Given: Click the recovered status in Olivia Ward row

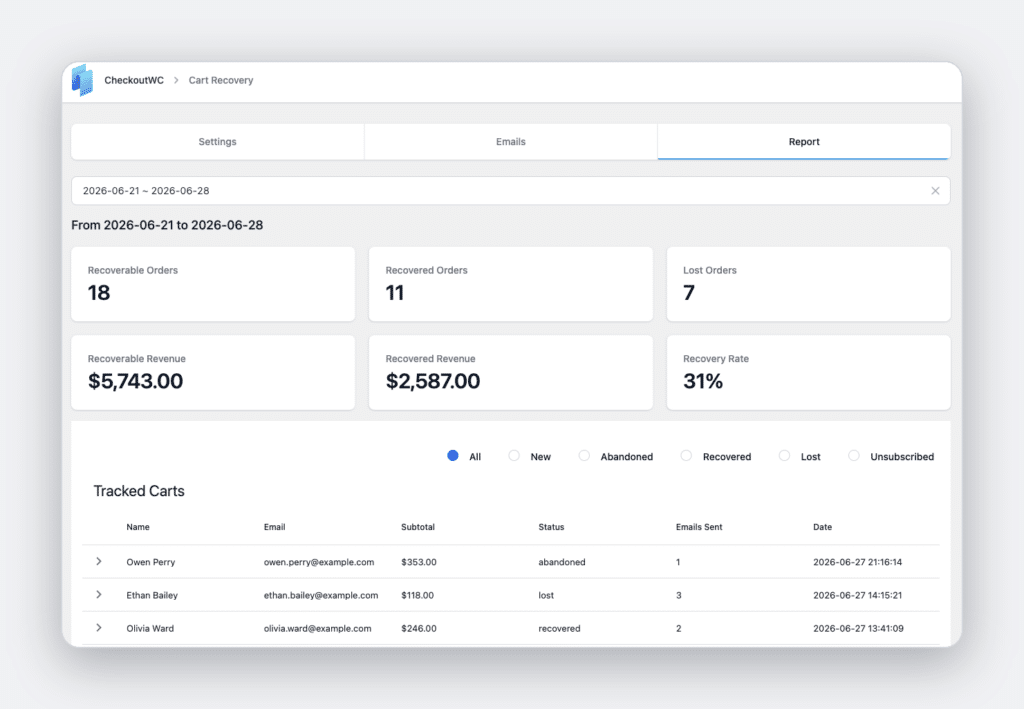Looking at the screenshot, I should [559, 629].
